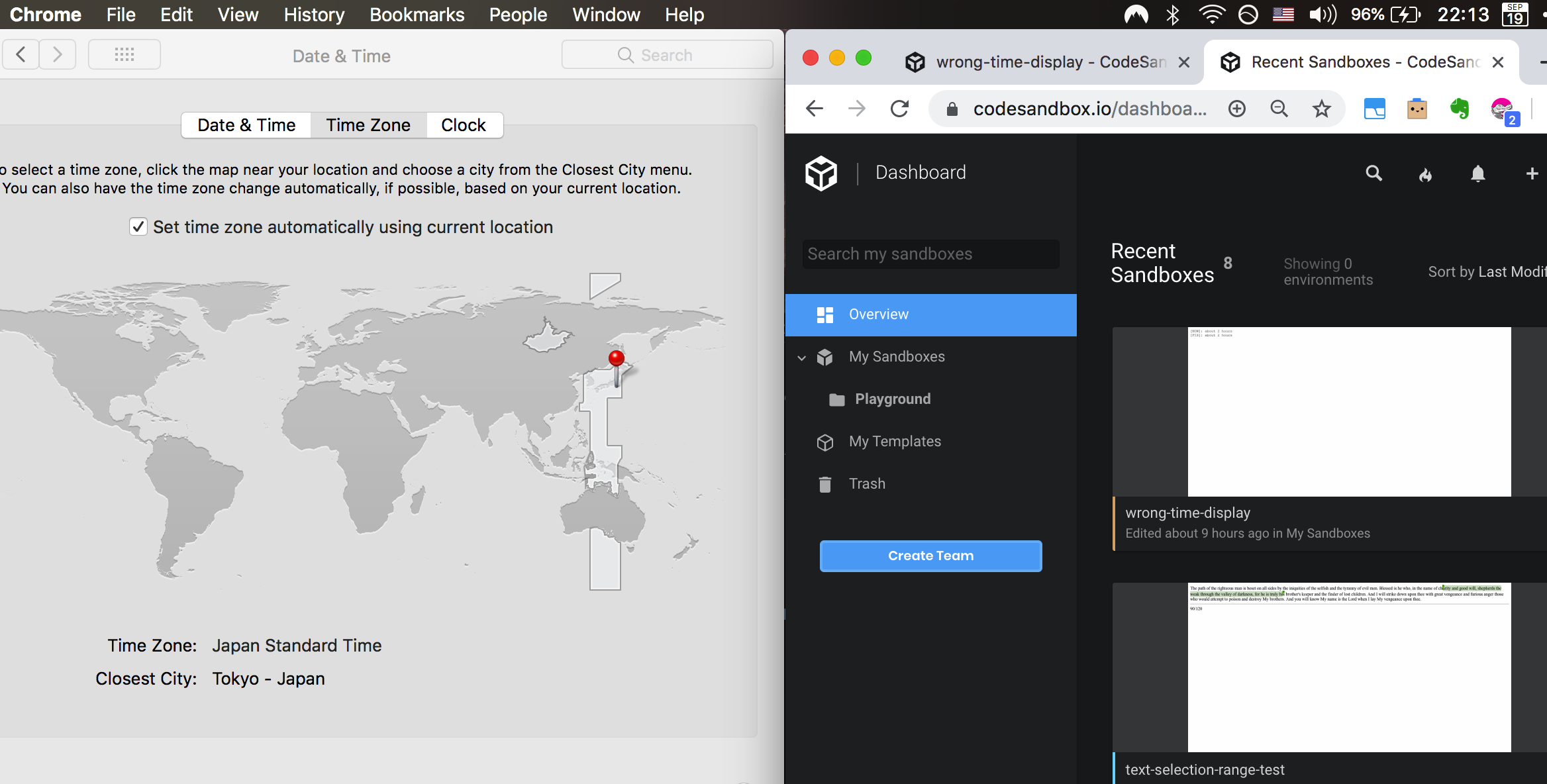
Task: Click the box-face extension icon
Action: [x=1417, y=109]
